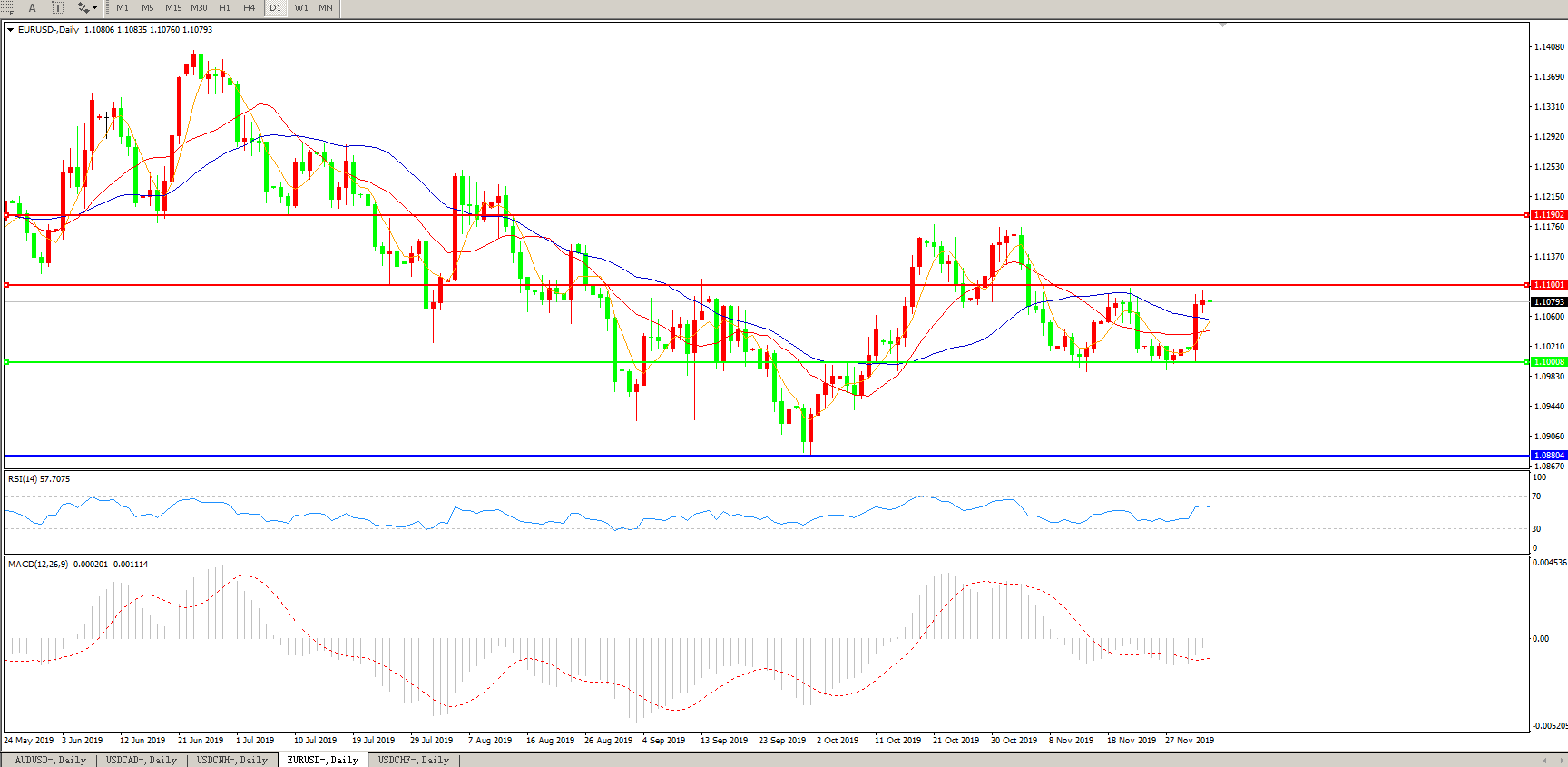Switch timeframe to M1
Screen dimensions: 1568x767
pos(122,8)
